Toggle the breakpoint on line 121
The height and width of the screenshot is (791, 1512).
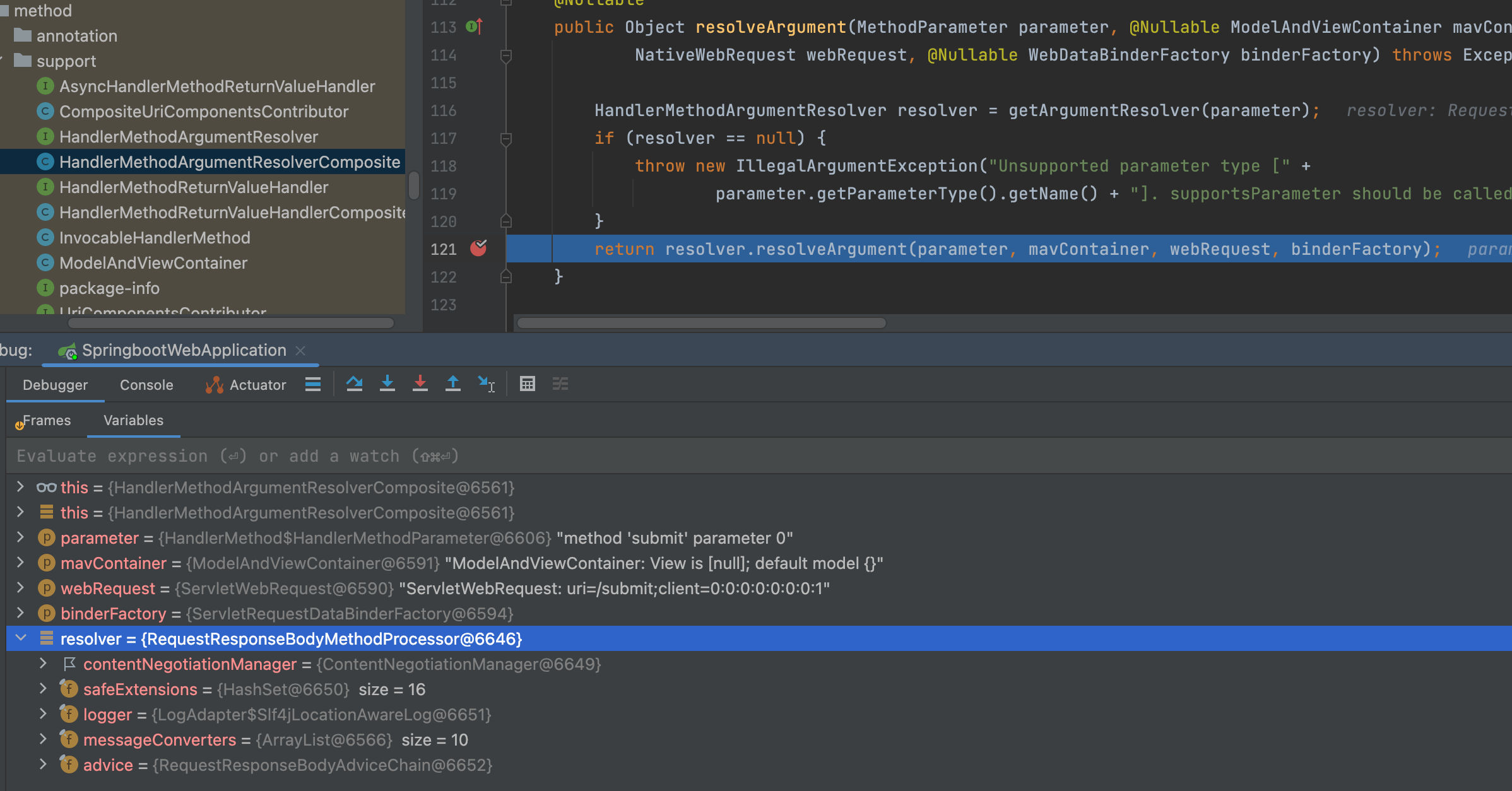[478, 249]
